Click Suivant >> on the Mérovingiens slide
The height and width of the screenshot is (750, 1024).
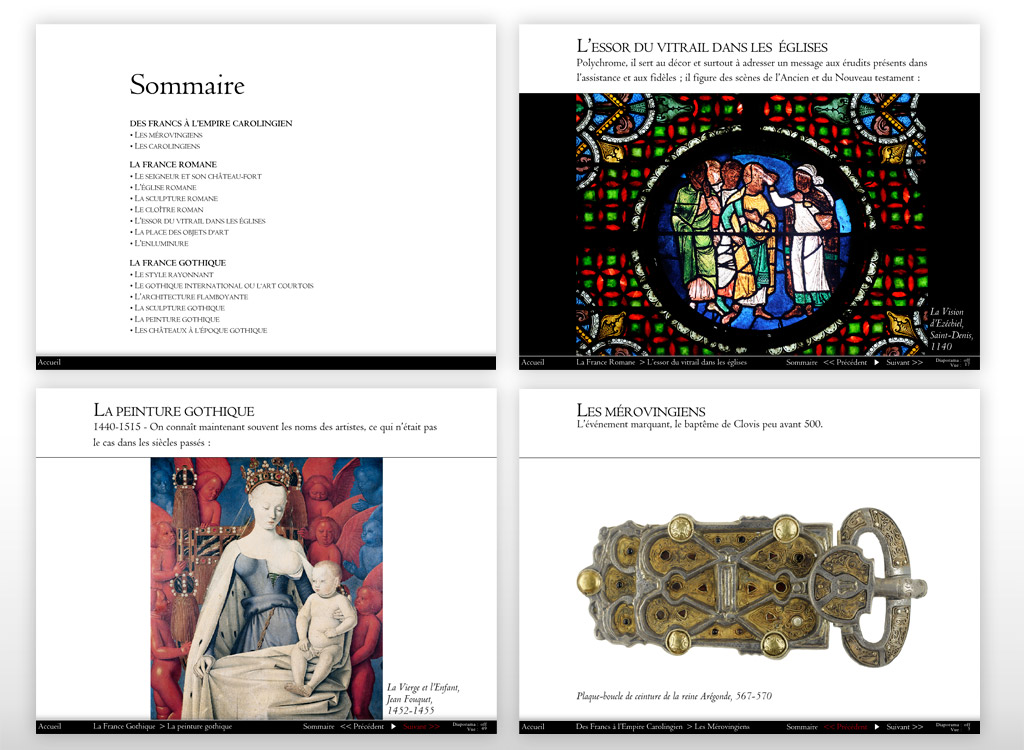tap(904, 726)
